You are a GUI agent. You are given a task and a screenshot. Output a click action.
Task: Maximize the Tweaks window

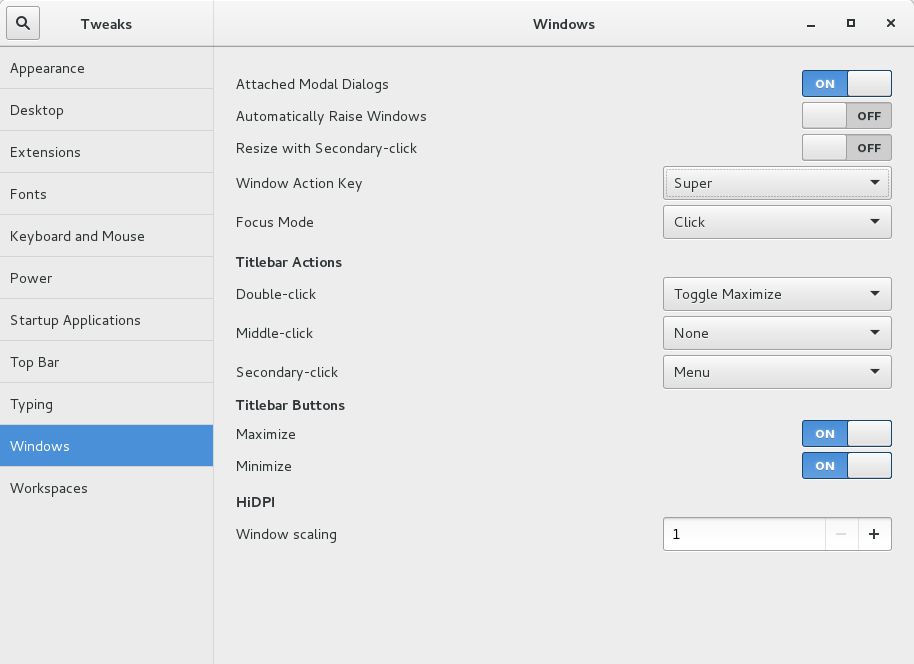pyautogui.click(x=851, y=23)
